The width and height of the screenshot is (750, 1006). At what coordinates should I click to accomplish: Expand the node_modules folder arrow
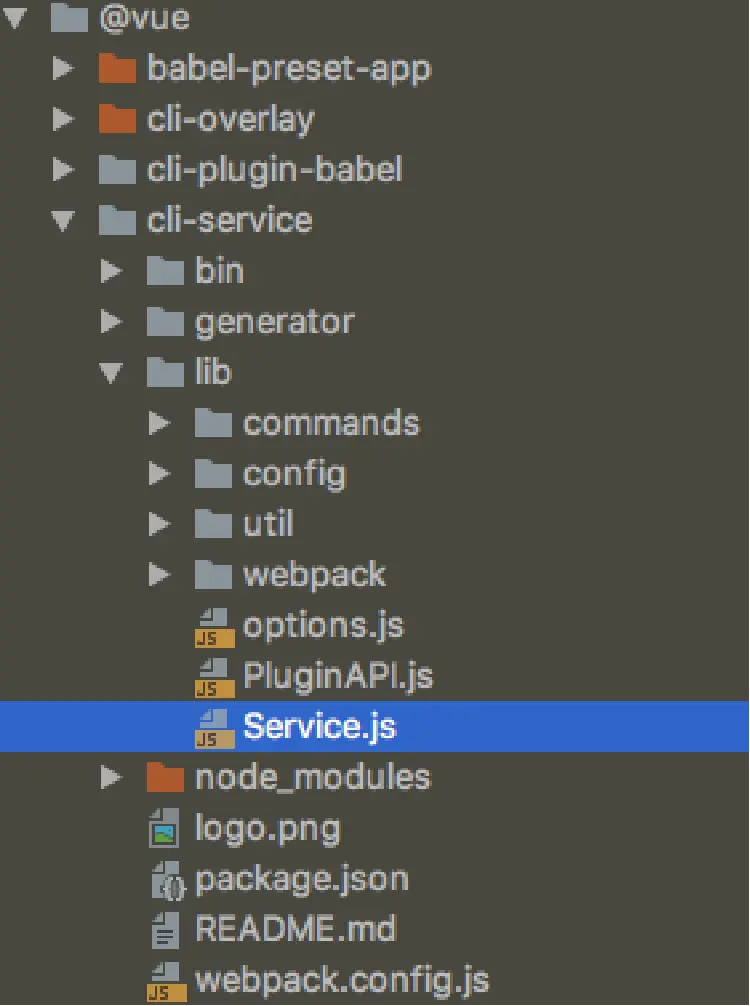(x=112, y=777)
